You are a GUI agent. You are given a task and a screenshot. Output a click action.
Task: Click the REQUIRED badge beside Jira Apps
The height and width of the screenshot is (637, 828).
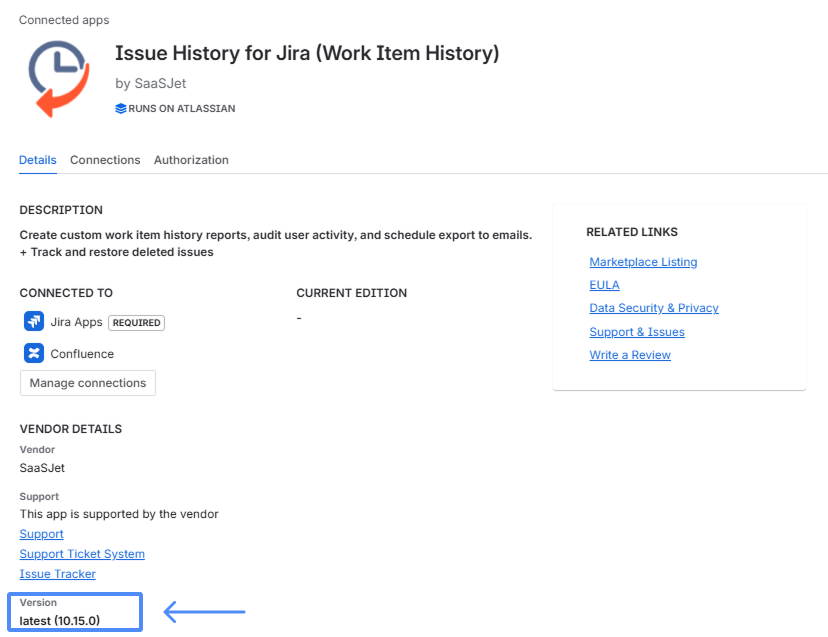pyautogui.click(x=136, y=323)
